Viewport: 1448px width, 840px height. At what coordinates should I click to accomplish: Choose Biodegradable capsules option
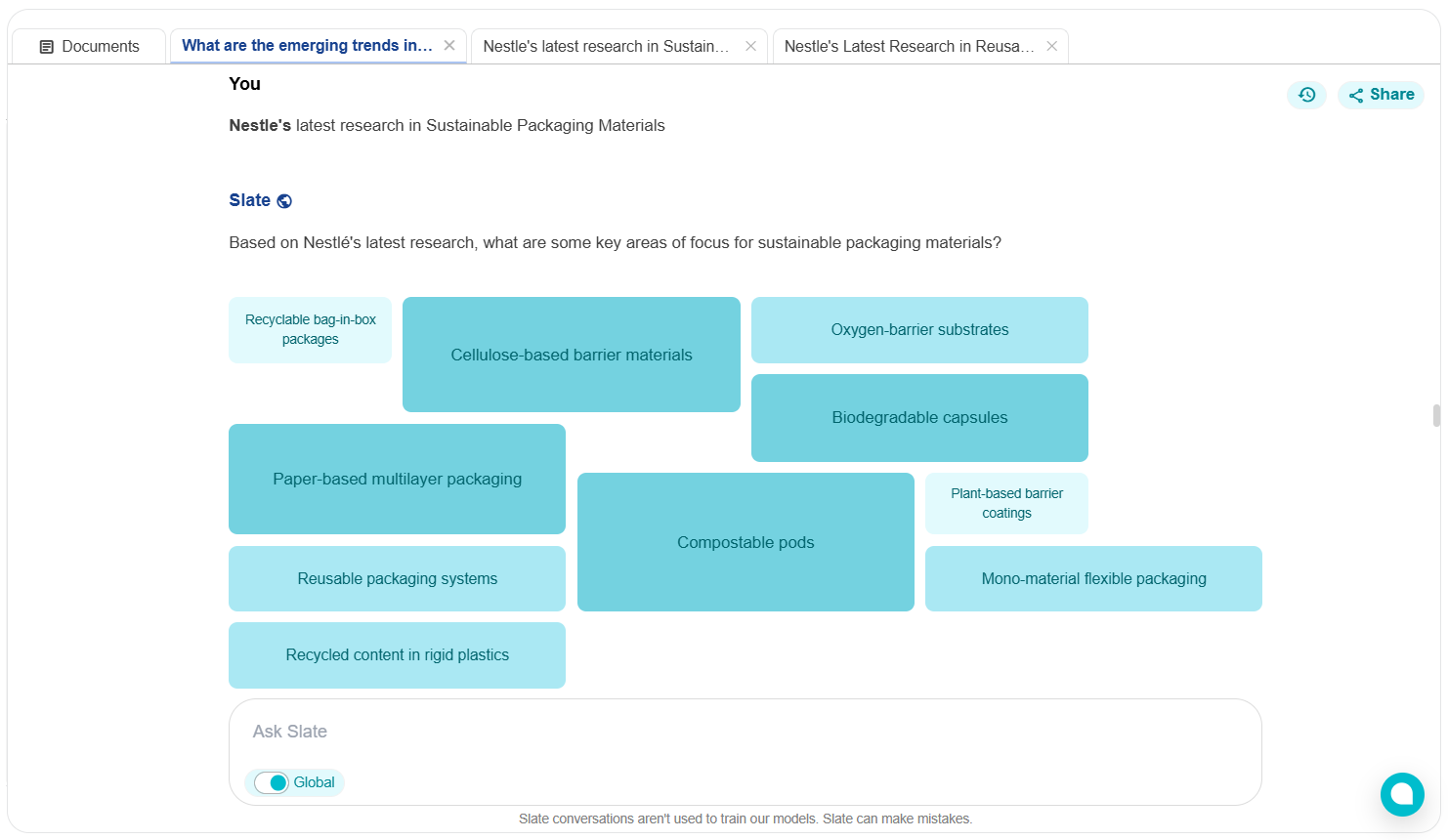coord(919,418)
